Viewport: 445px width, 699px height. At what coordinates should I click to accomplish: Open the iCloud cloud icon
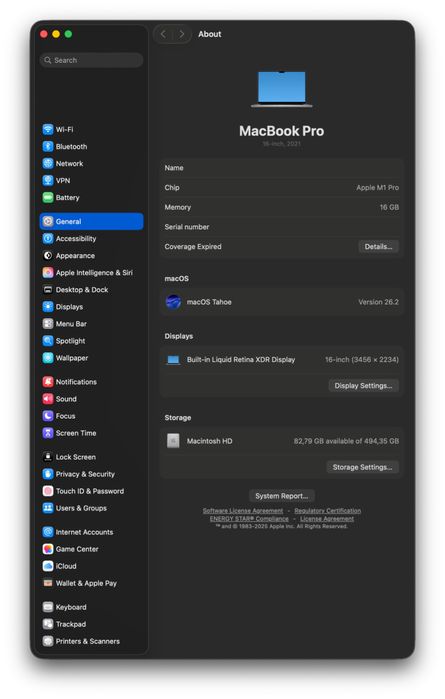point(48,566)
